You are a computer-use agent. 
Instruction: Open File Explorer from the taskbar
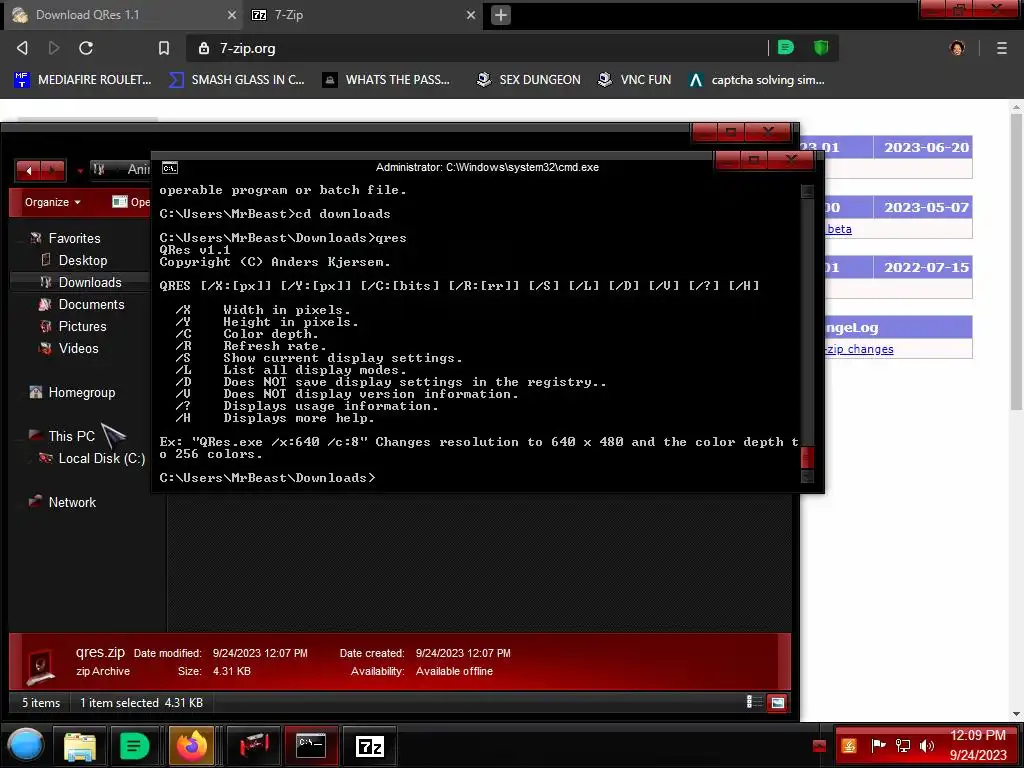(80, 746)
